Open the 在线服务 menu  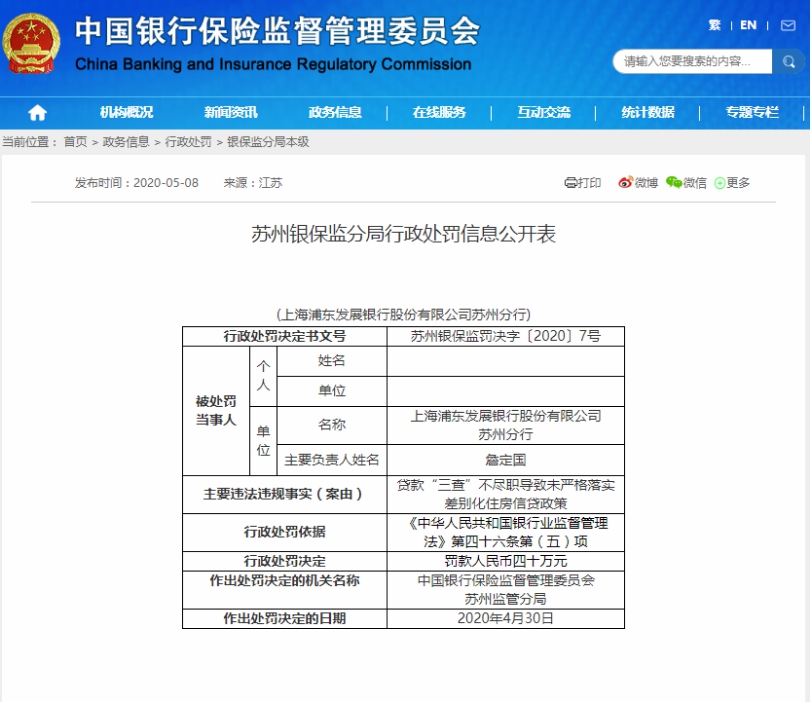(x=439, y=112)
